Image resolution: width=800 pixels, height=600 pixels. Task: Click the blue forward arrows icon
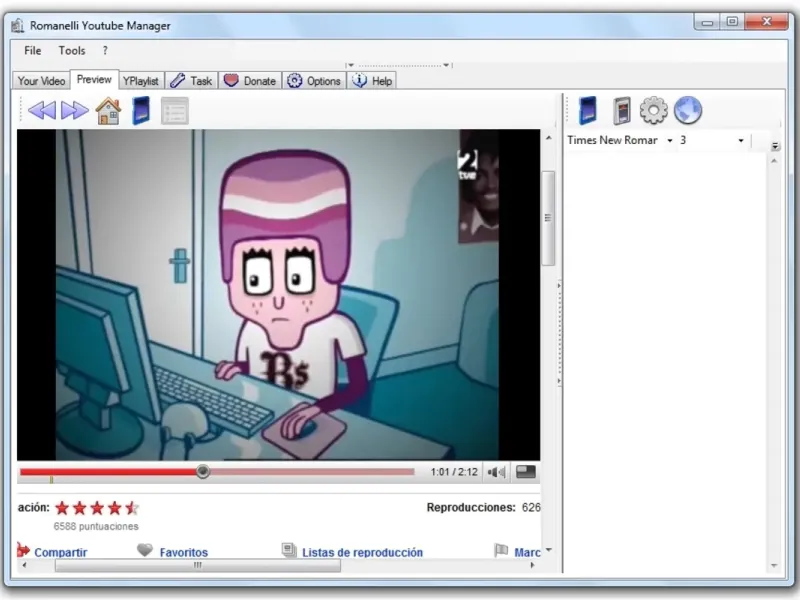(74, 110)
